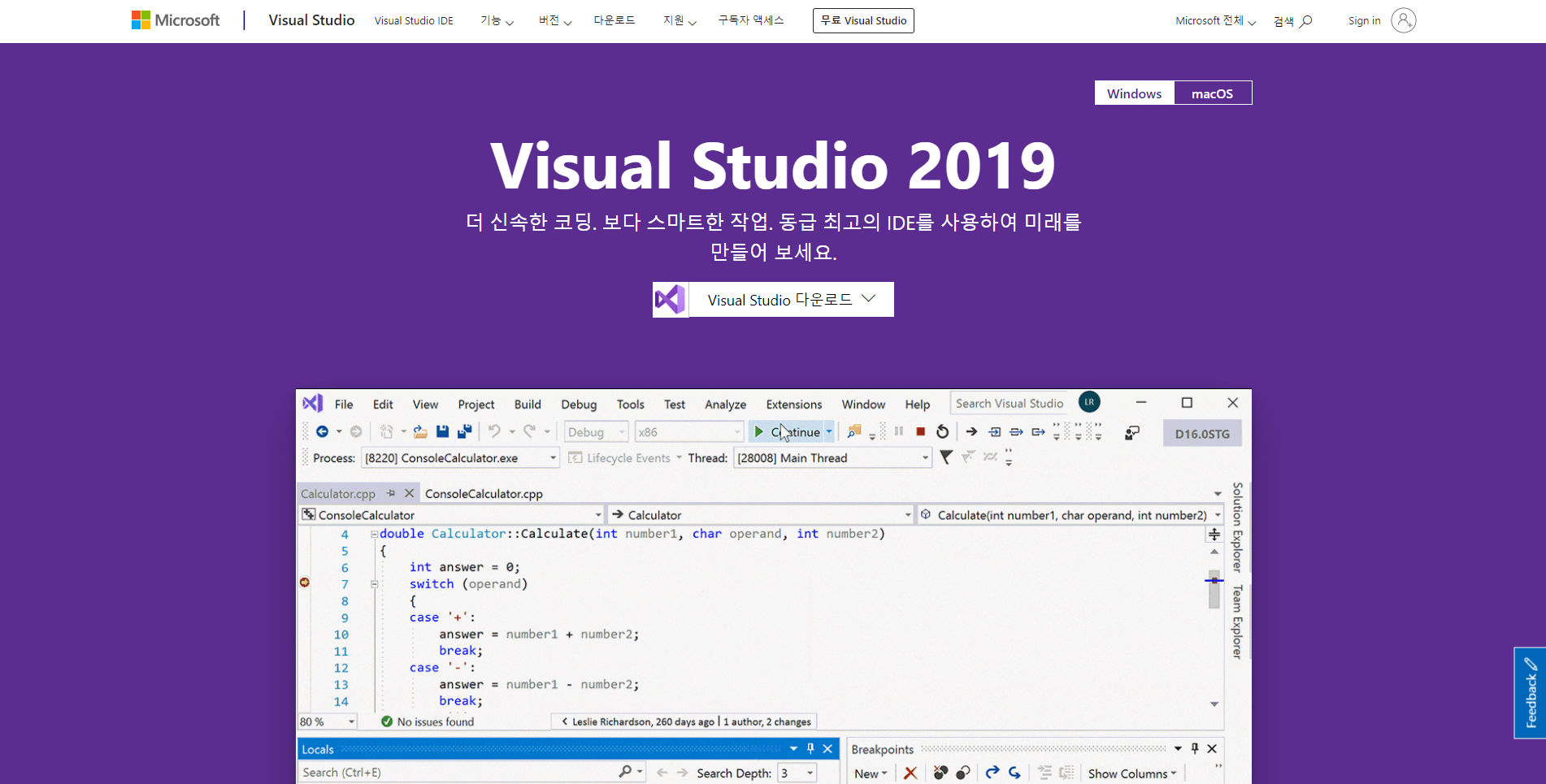
Task: Click the delete all breakpoints icon
Action: click(x=940, y=773)
